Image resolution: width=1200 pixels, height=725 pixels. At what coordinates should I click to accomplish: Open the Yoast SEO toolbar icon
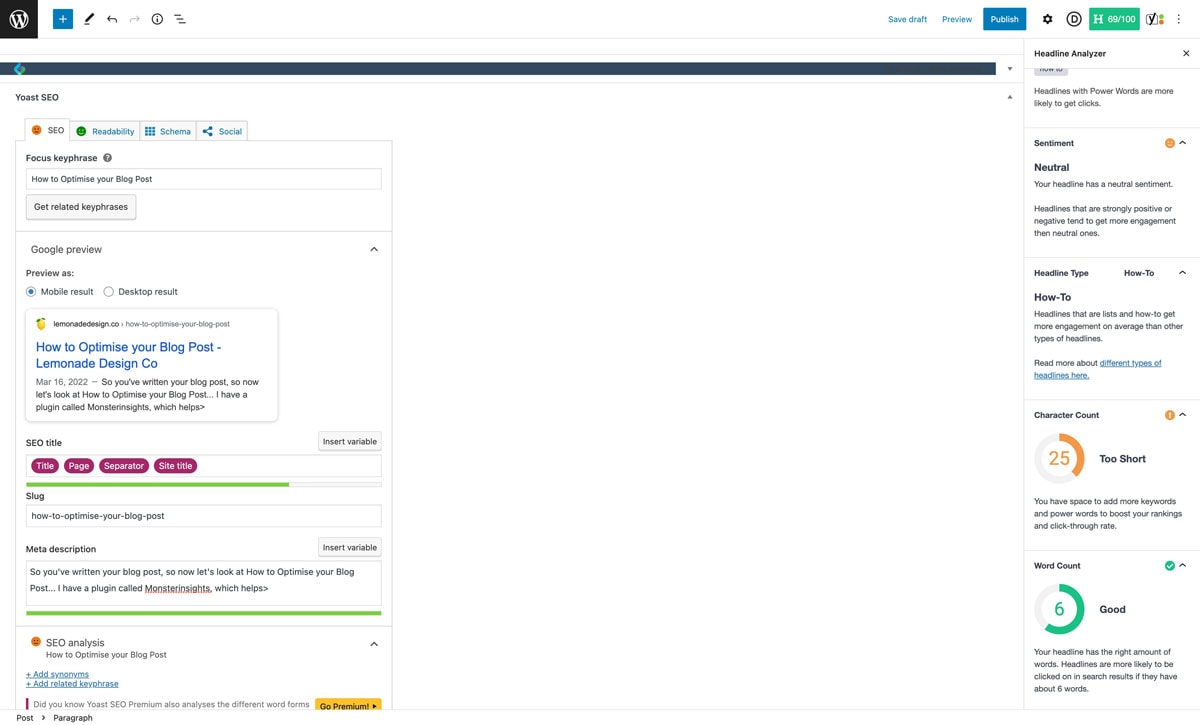[1155, 19]
